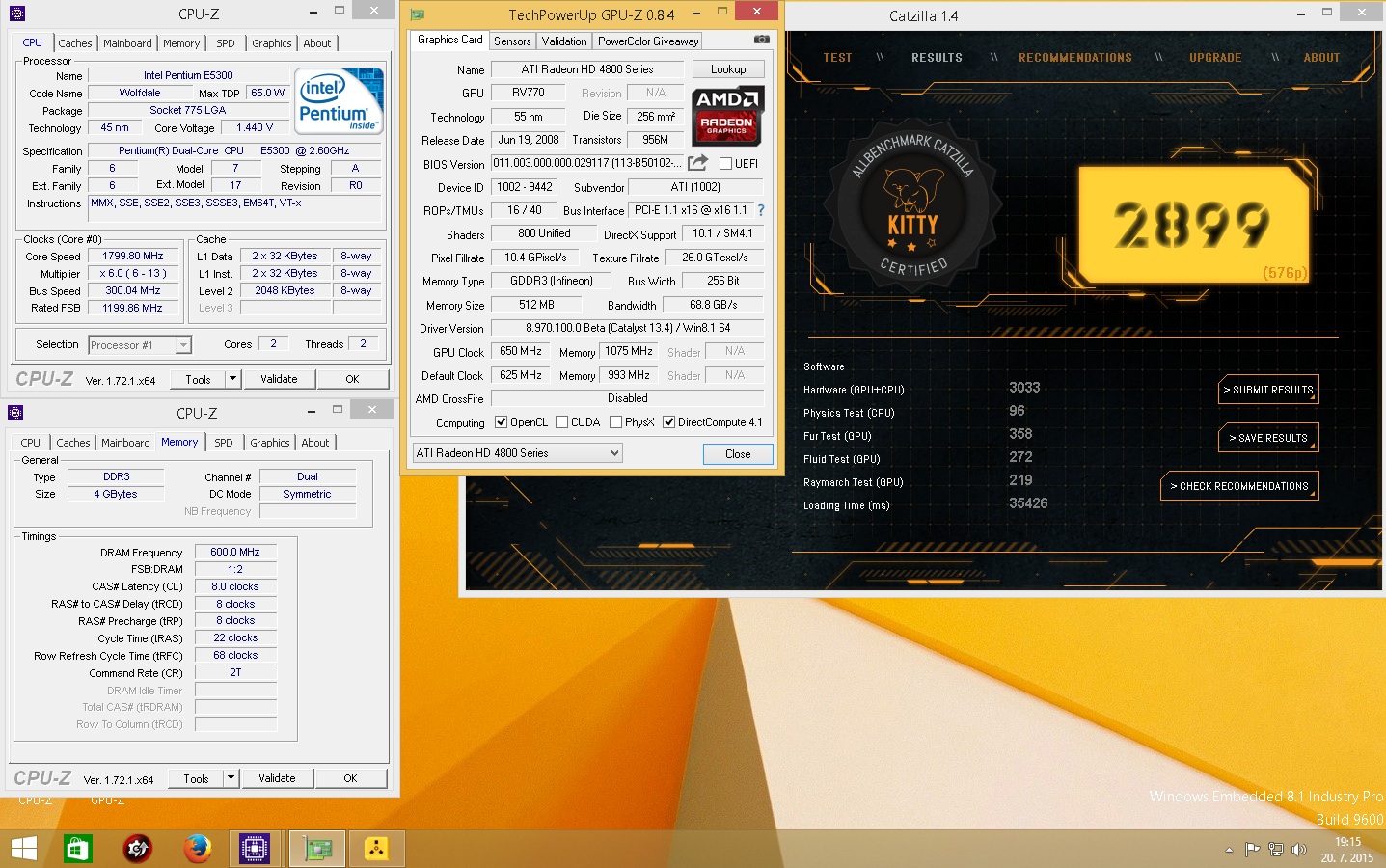1386x868 pixels.
Task: Click the Loading Time value 35426
Action: point(1028,503)
